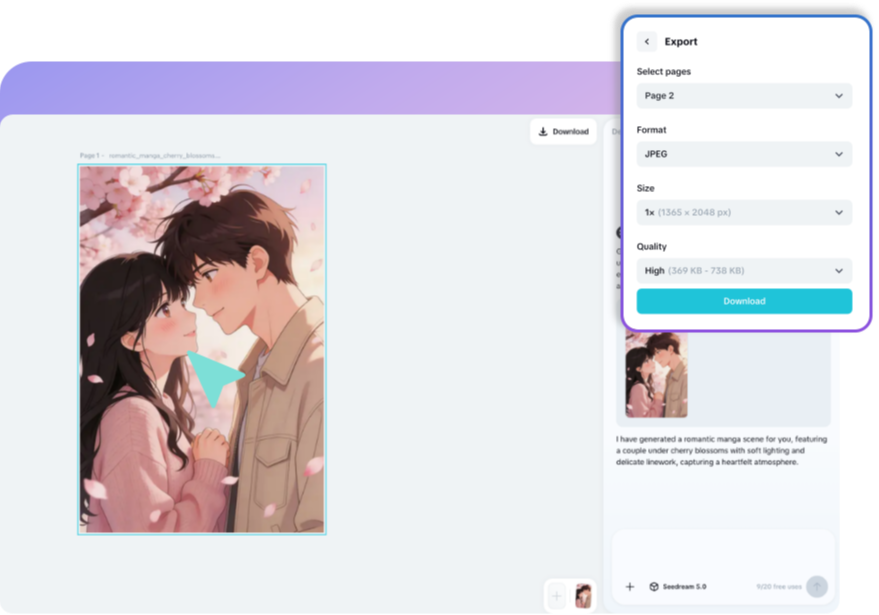Click the white Download button above canvas
The height and width of the screenshot is (615, 879).
pyautogui.click(x=563, y=132)
